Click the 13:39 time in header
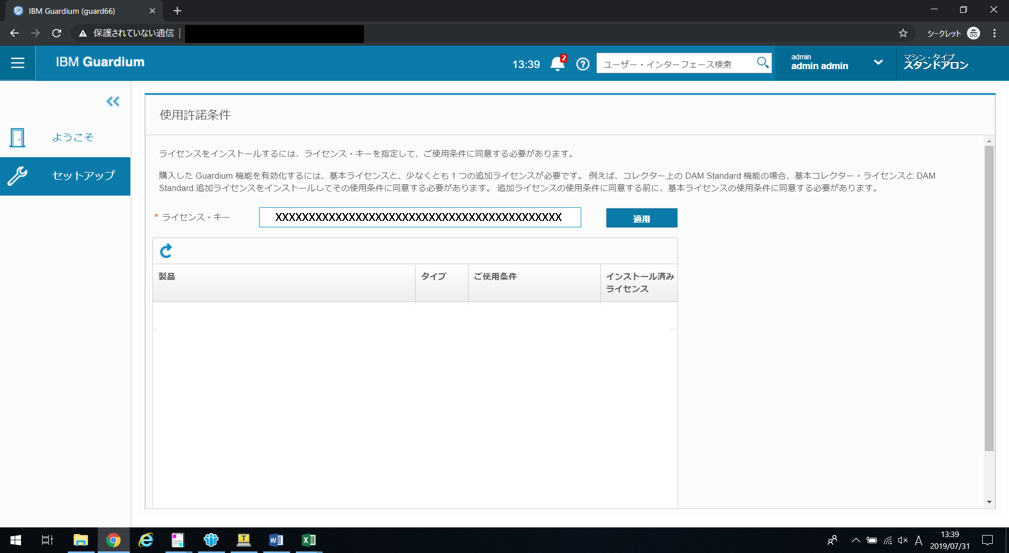 point(526,64)
